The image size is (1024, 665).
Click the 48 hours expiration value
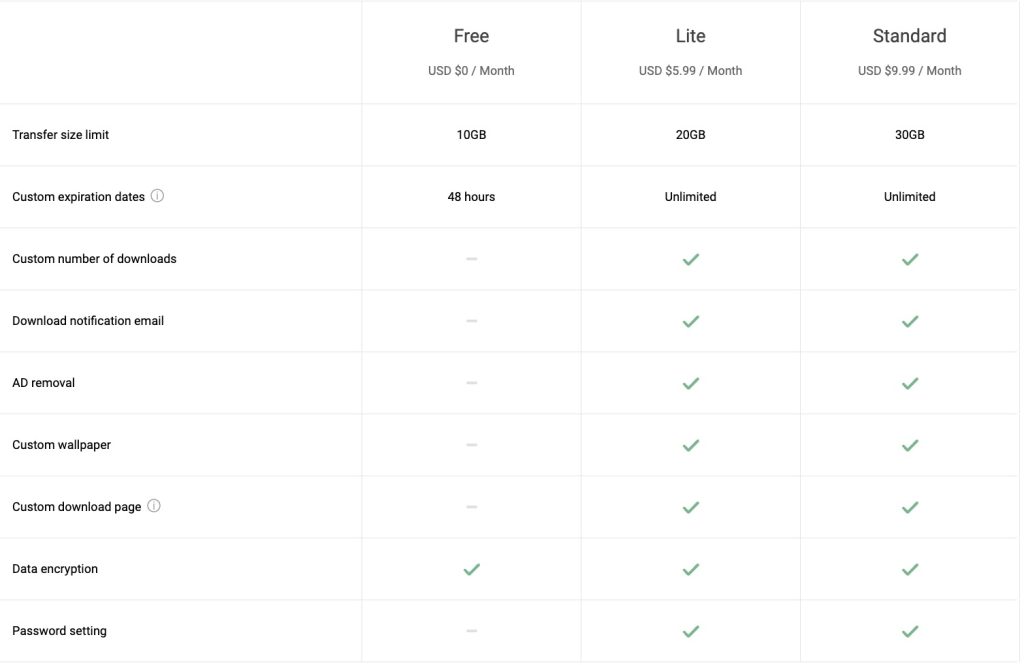pos(470,196)
